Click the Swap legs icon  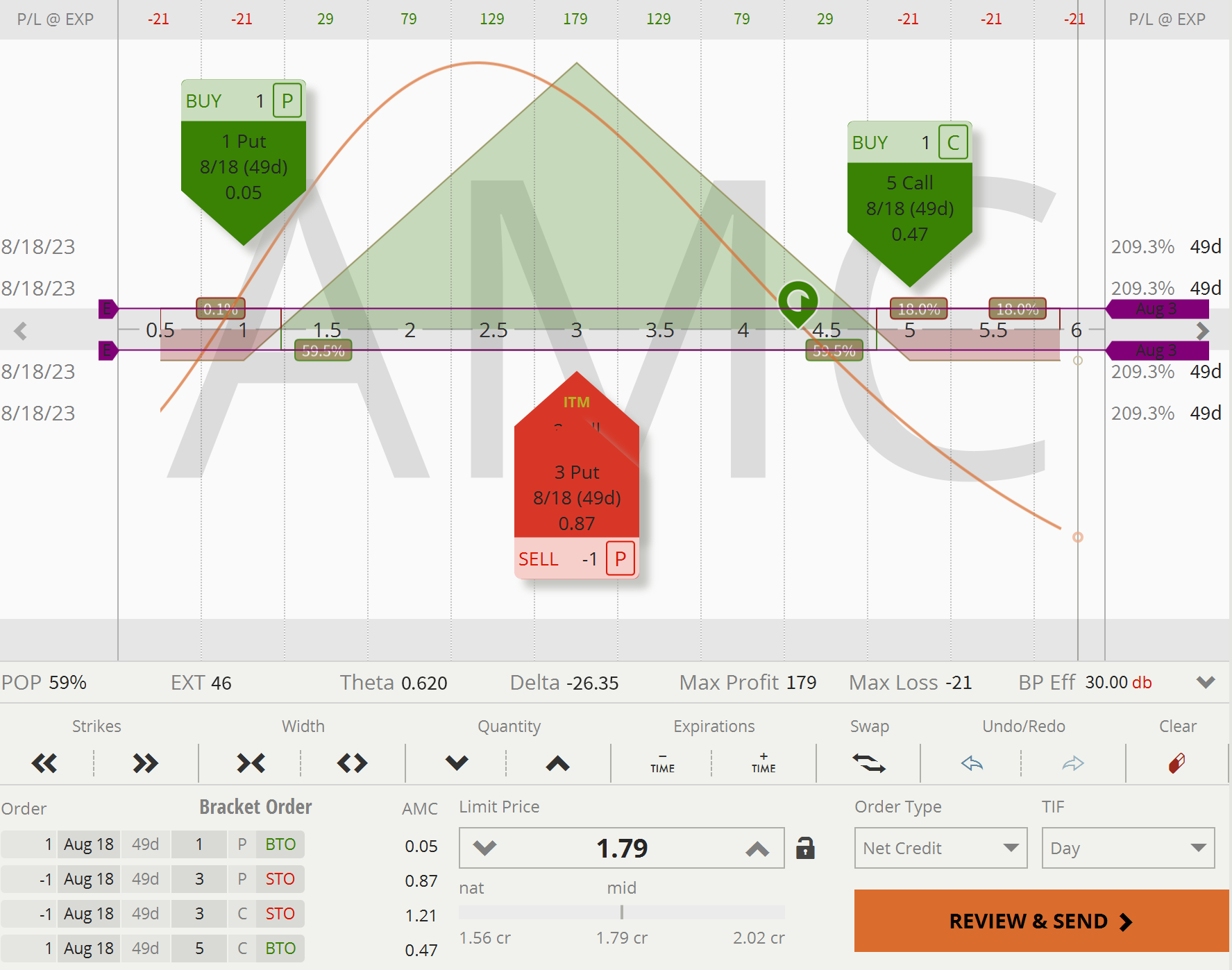(868, 763)
